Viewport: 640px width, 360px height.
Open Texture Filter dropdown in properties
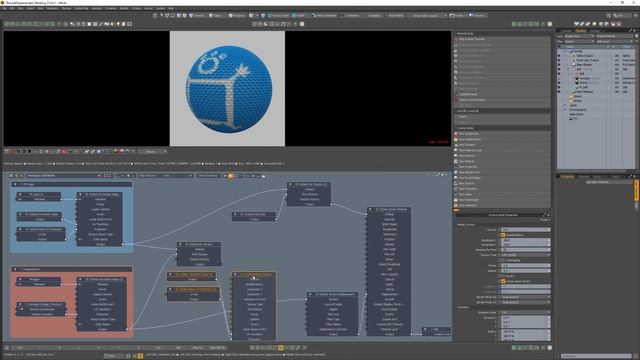[525, 255]
